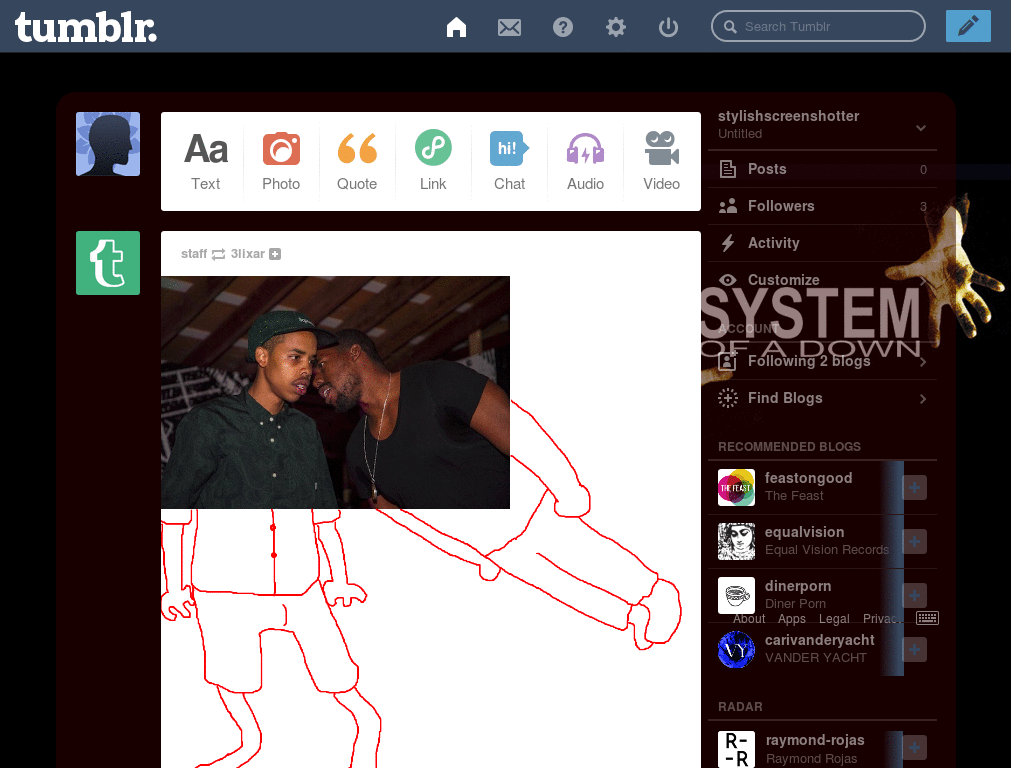Viewport: 1024px width, 768px height.
Task: Open the staff blog link
Action: click(x=194, y=254)
